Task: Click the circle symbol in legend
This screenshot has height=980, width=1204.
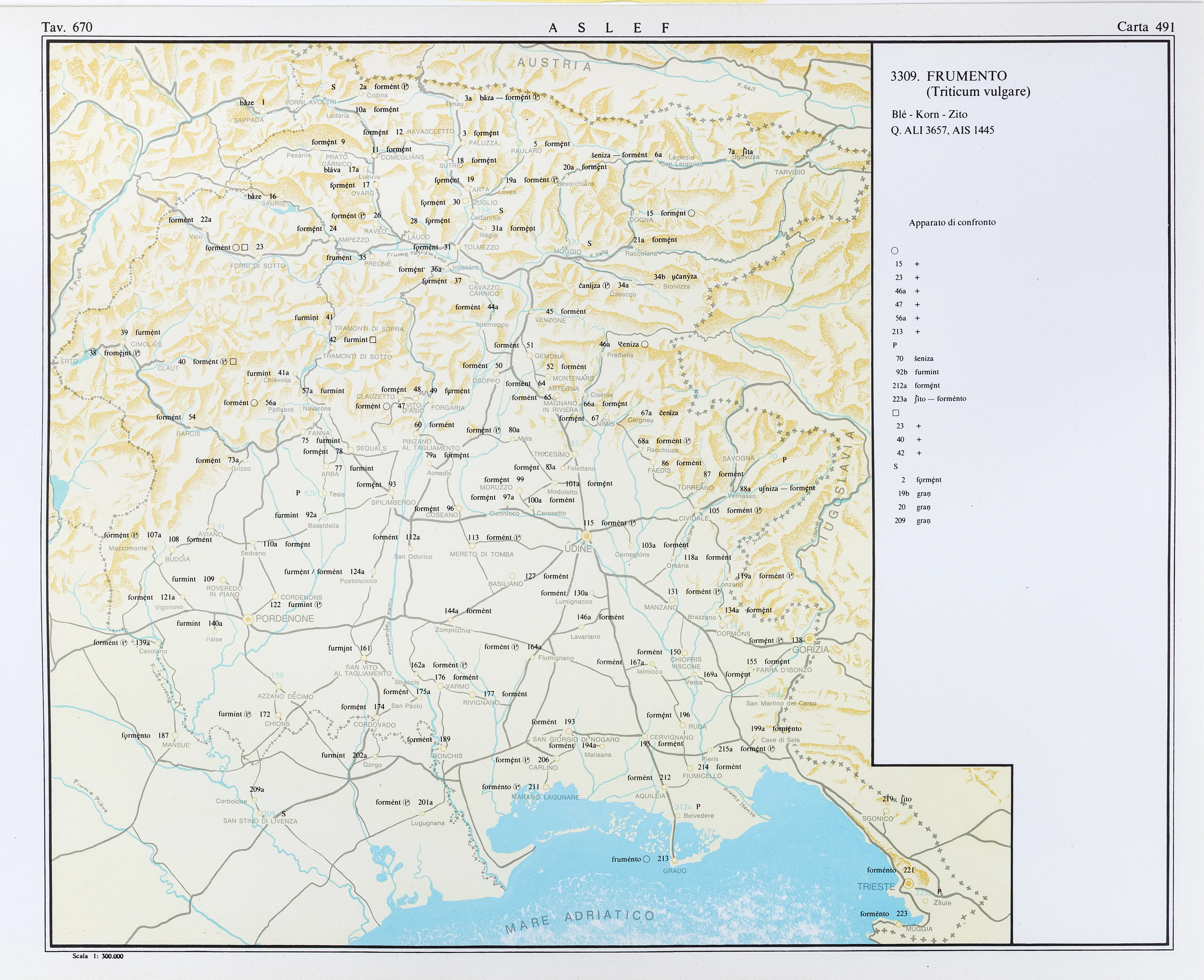Action: (895, 251)
